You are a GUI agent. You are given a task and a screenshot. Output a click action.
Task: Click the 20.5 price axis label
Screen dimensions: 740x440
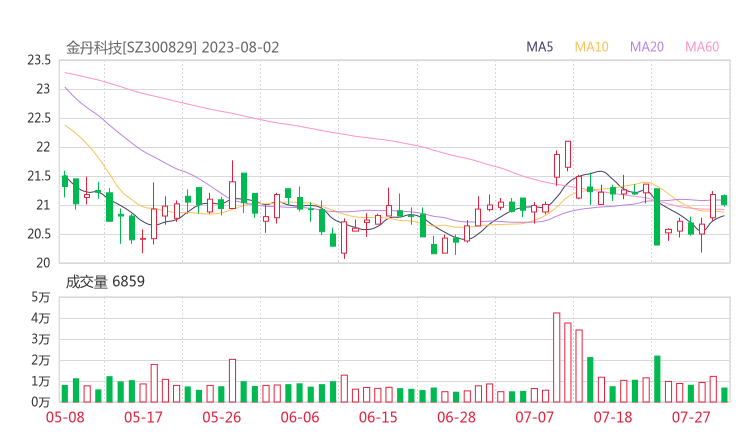point(39,235)
